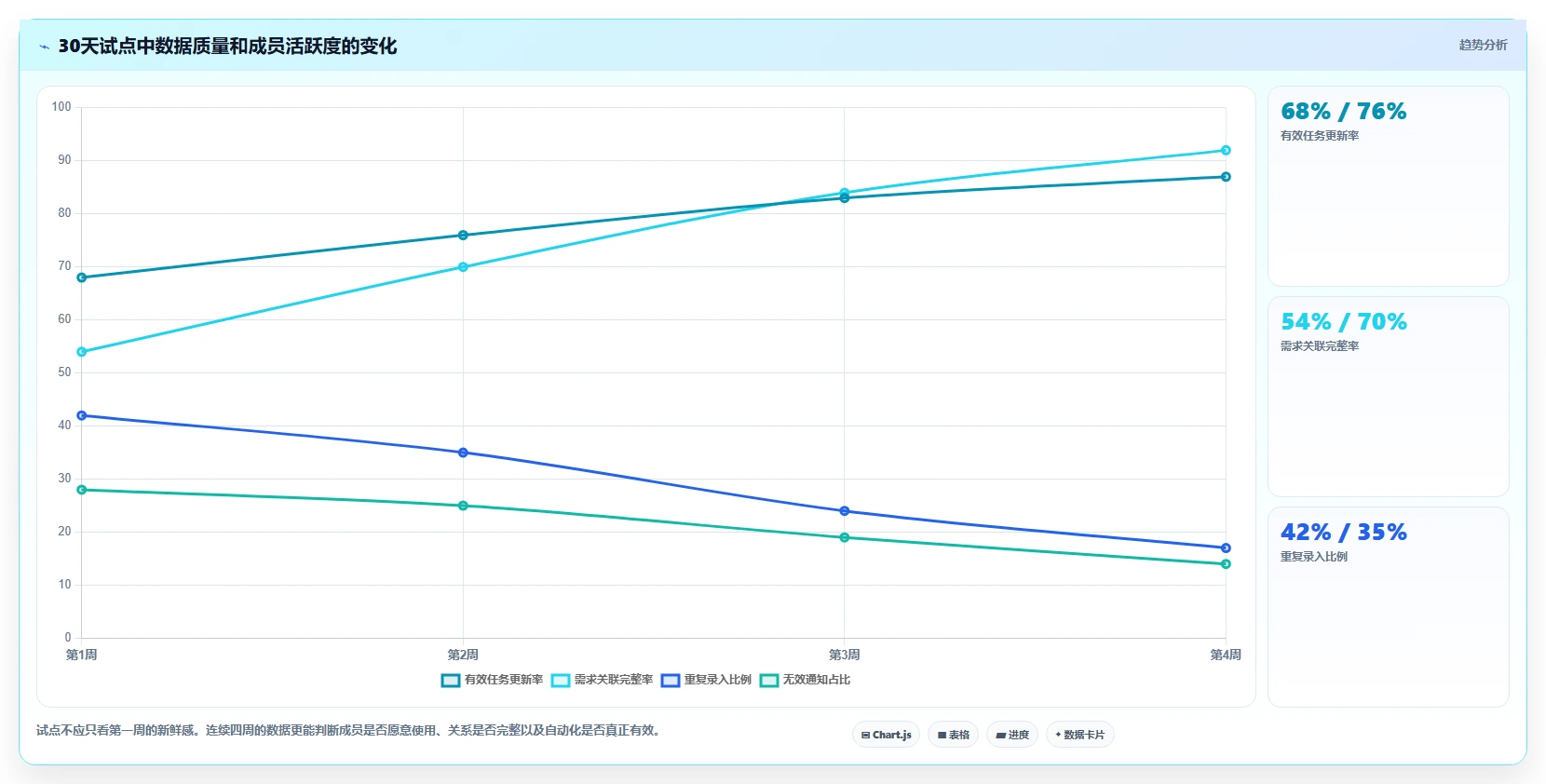Click 重复录入比例 data point at 第4周

click(1226, 548)
